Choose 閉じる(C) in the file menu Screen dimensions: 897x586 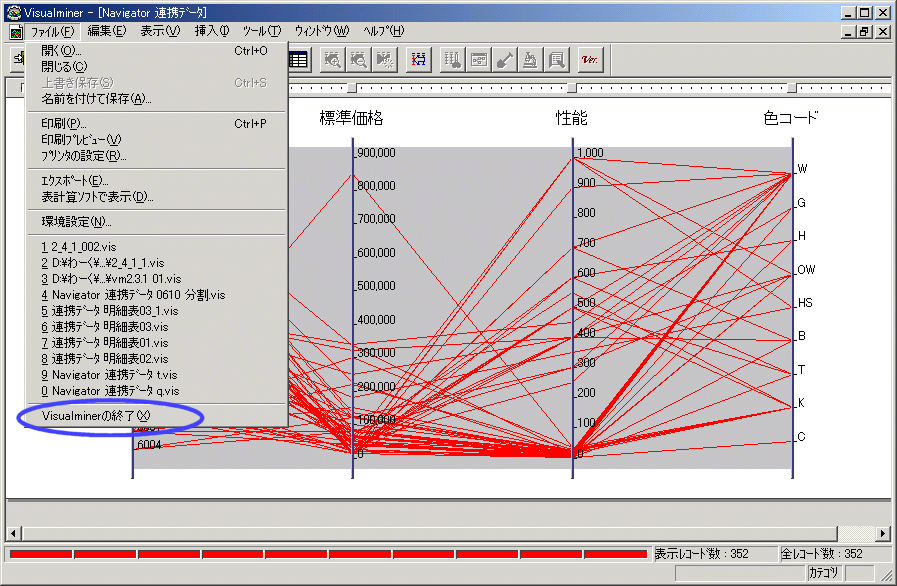[x=156, y=67]
